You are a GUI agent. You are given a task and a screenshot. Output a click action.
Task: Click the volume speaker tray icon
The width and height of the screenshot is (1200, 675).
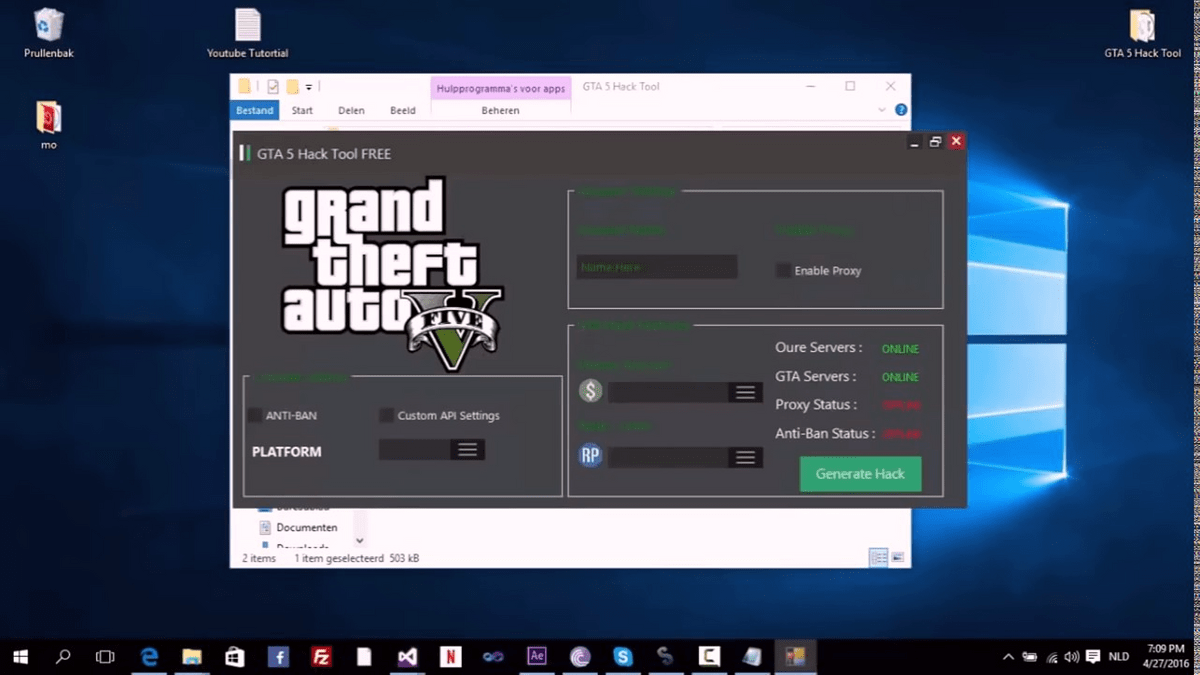click(1072, 657)
